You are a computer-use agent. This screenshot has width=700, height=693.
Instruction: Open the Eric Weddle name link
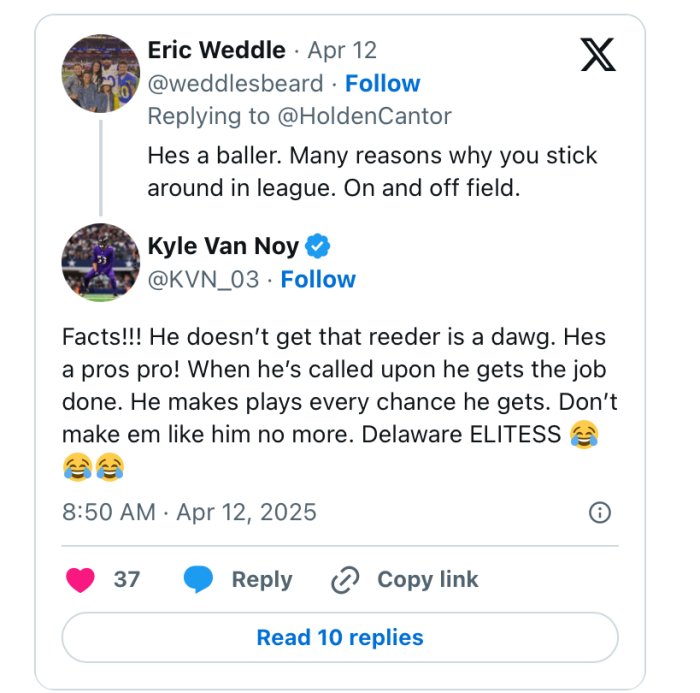pyautogui.click(x=215, y=50)
